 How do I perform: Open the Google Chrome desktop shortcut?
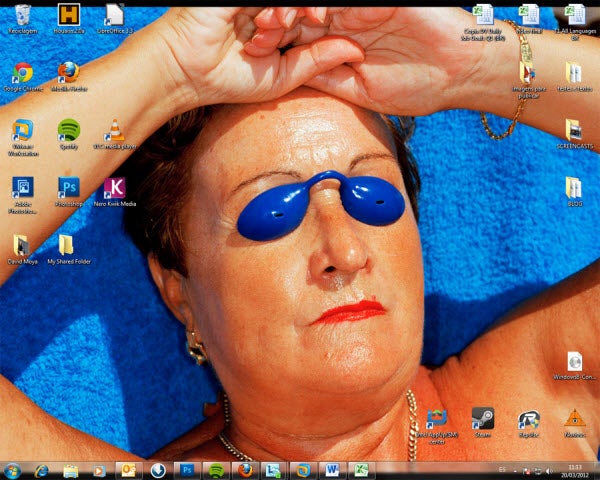point(22,72)
